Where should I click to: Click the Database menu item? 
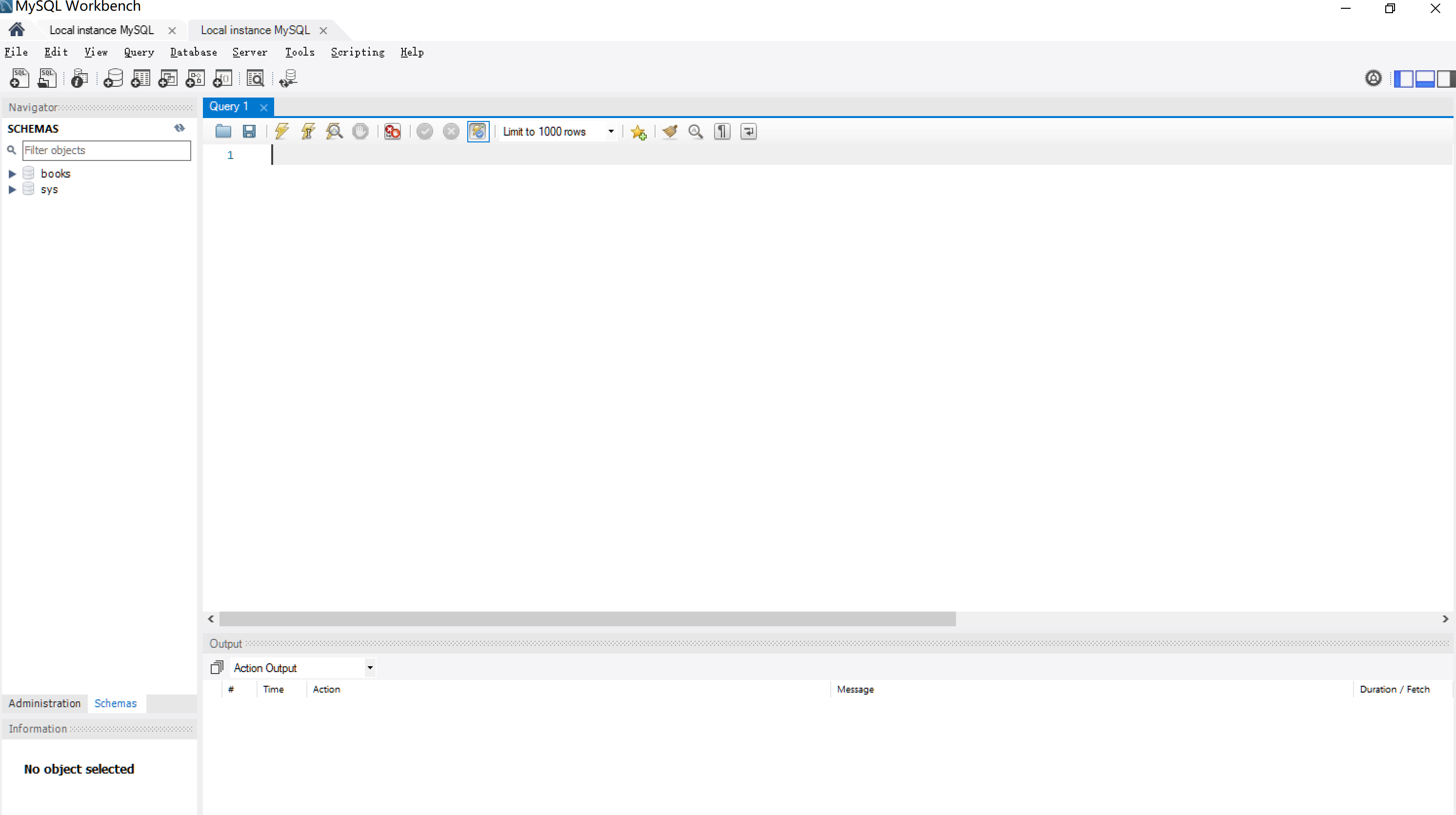pos(192,52)
